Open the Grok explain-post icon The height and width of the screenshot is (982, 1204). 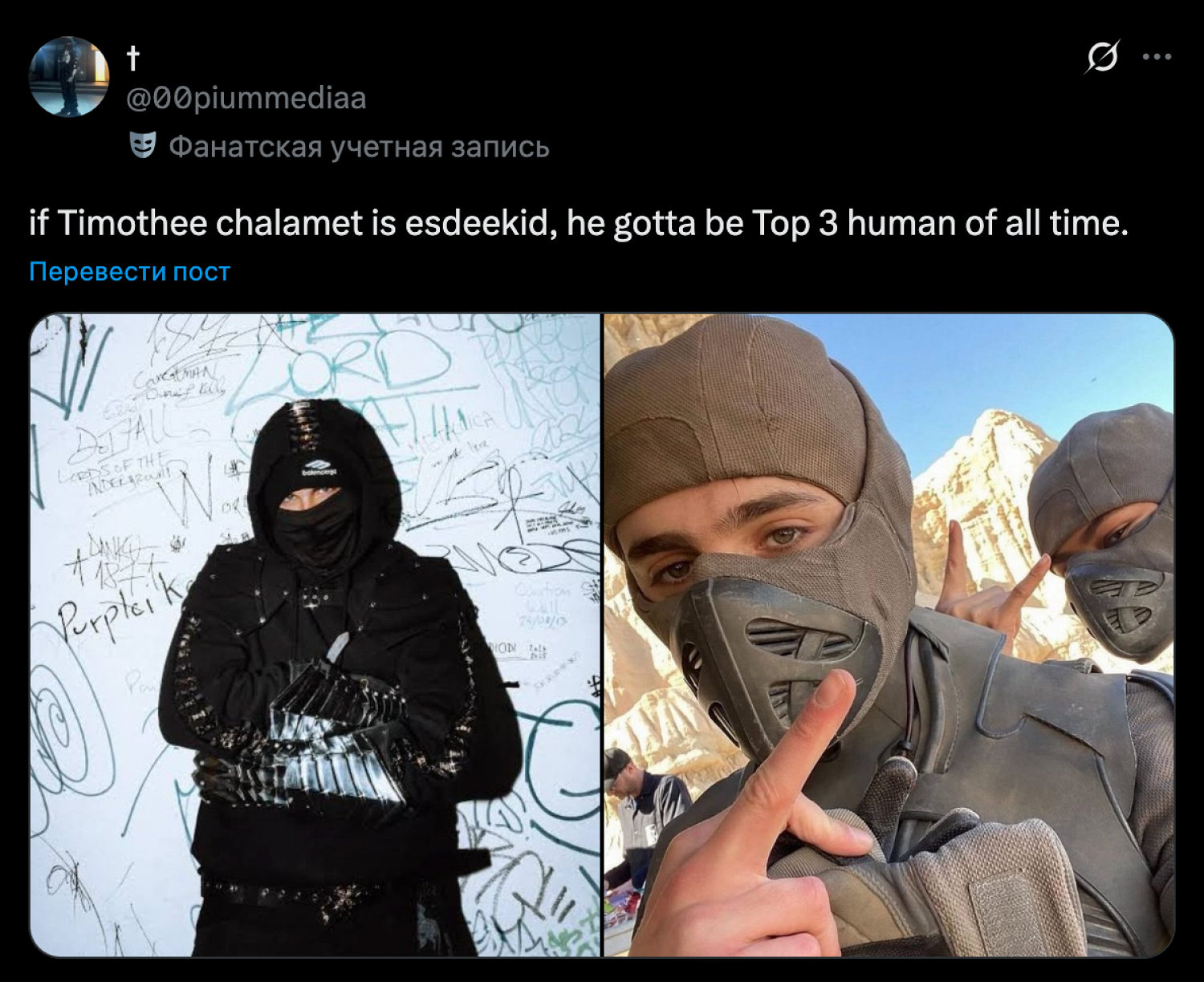pos(1101,57)
